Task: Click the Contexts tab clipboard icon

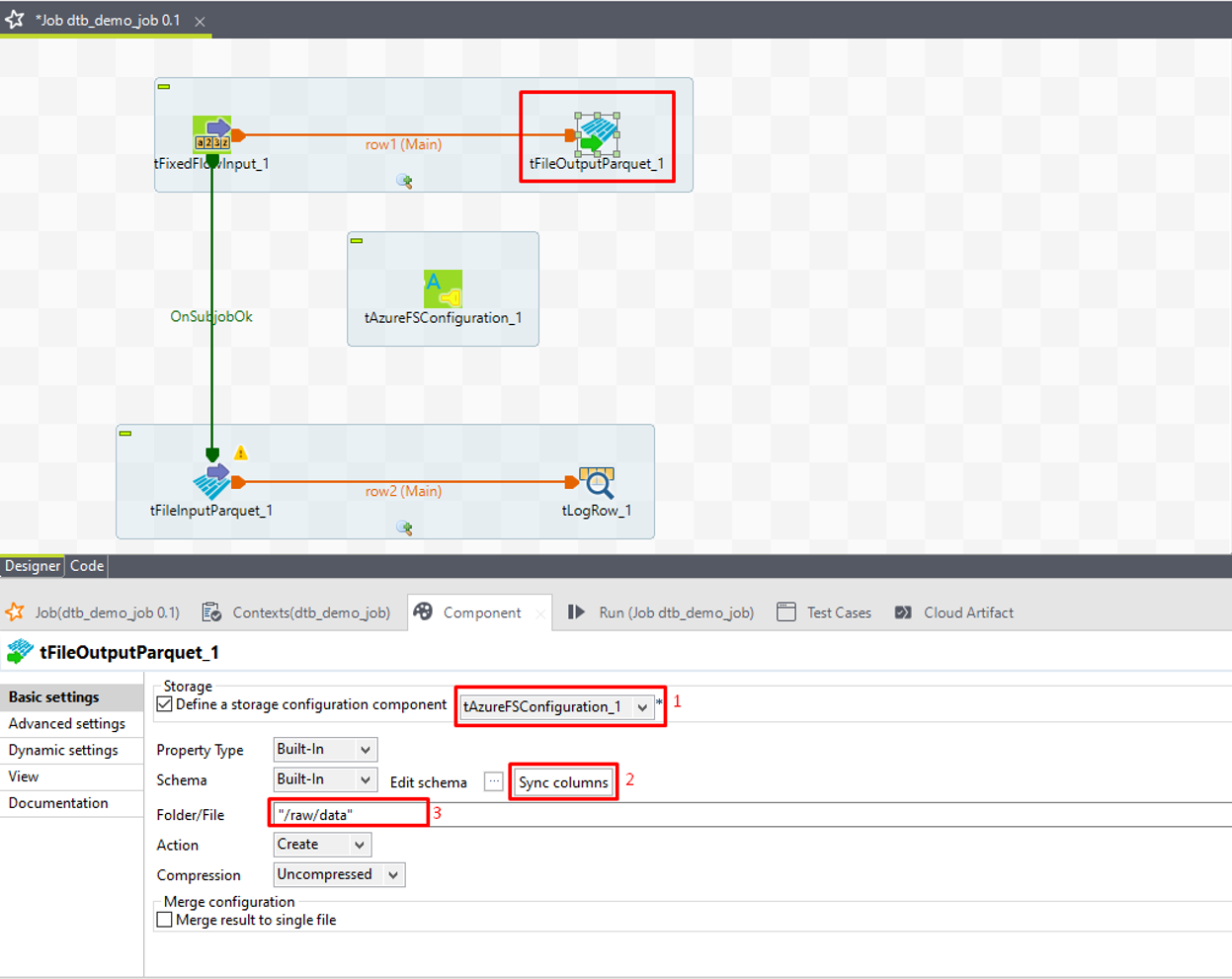Action: point(211,612)
